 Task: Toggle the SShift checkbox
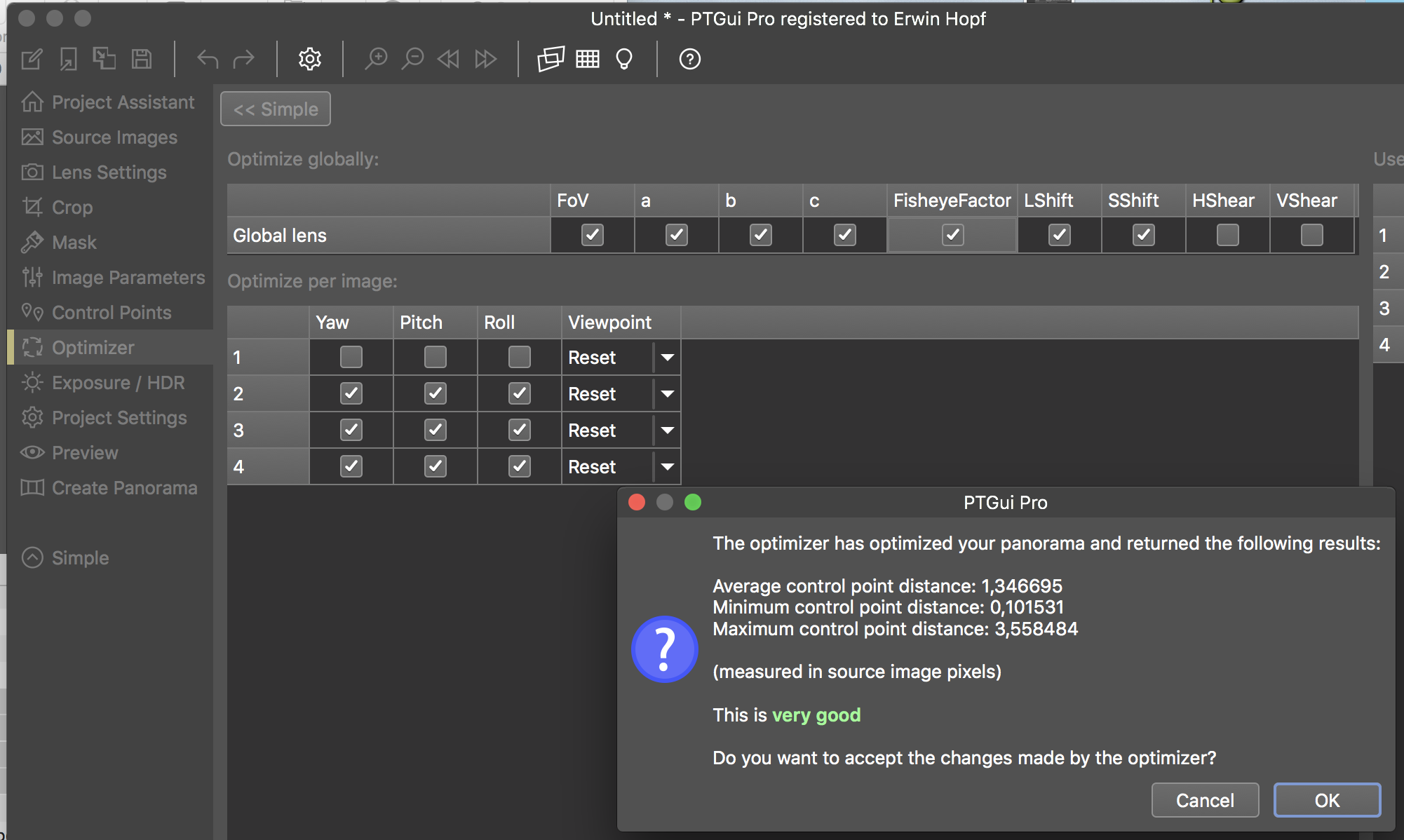point(1144,235)
